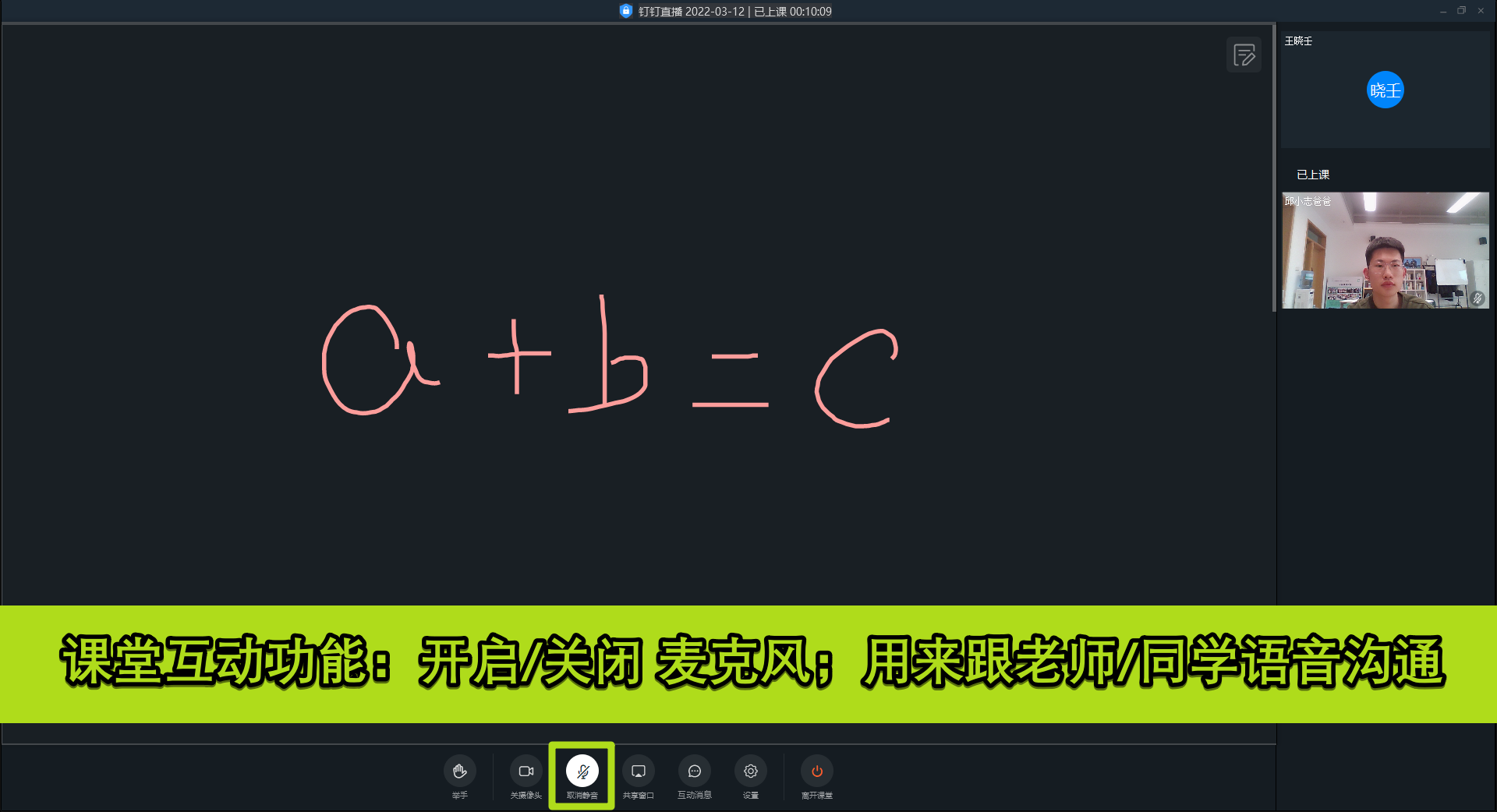The height and width of the screenshot is (812, 1497).
Task: Open interactive messages (互动消息)
Action: 695,777
